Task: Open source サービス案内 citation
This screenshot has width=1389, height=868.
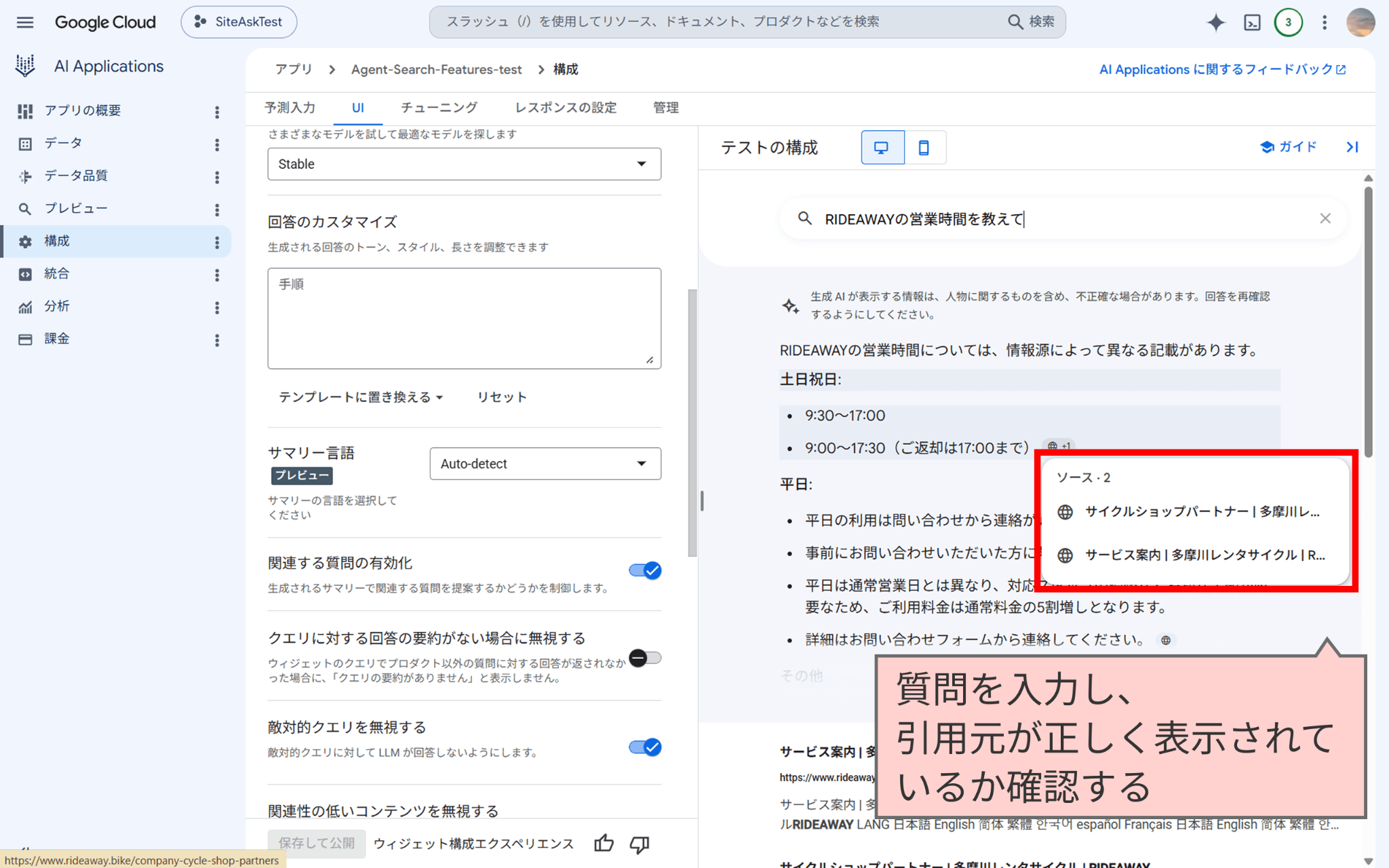Action: (1195, 555)
